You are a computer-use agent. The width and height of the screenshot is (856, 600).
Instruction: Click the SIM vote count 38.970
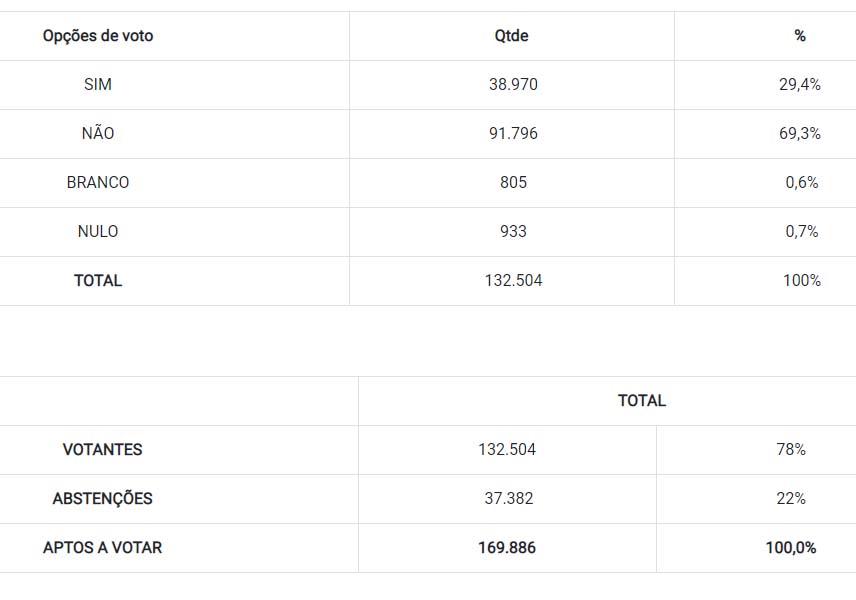(x=513, y=85)
